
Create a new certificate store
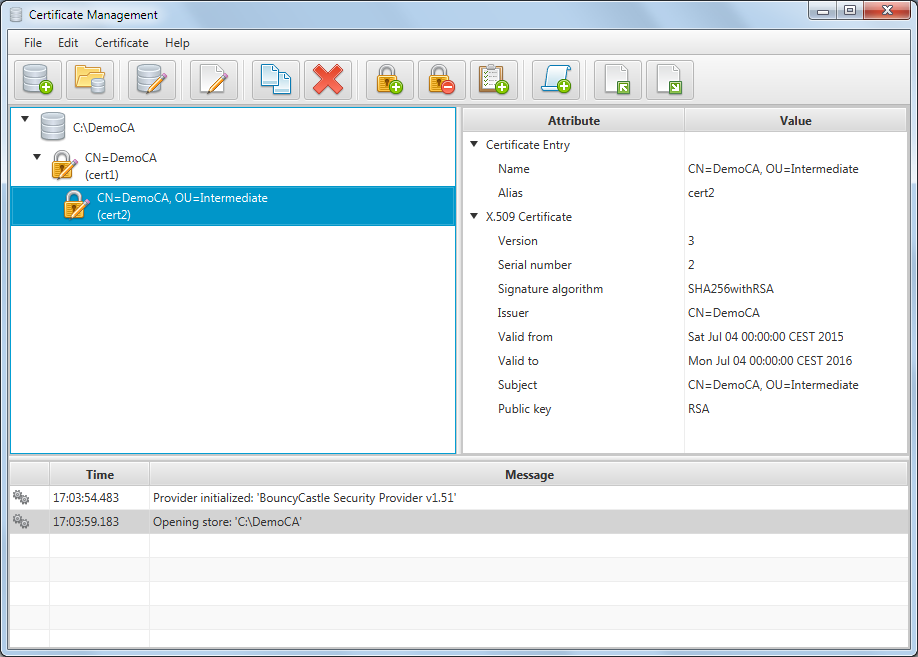pos(37,80)
